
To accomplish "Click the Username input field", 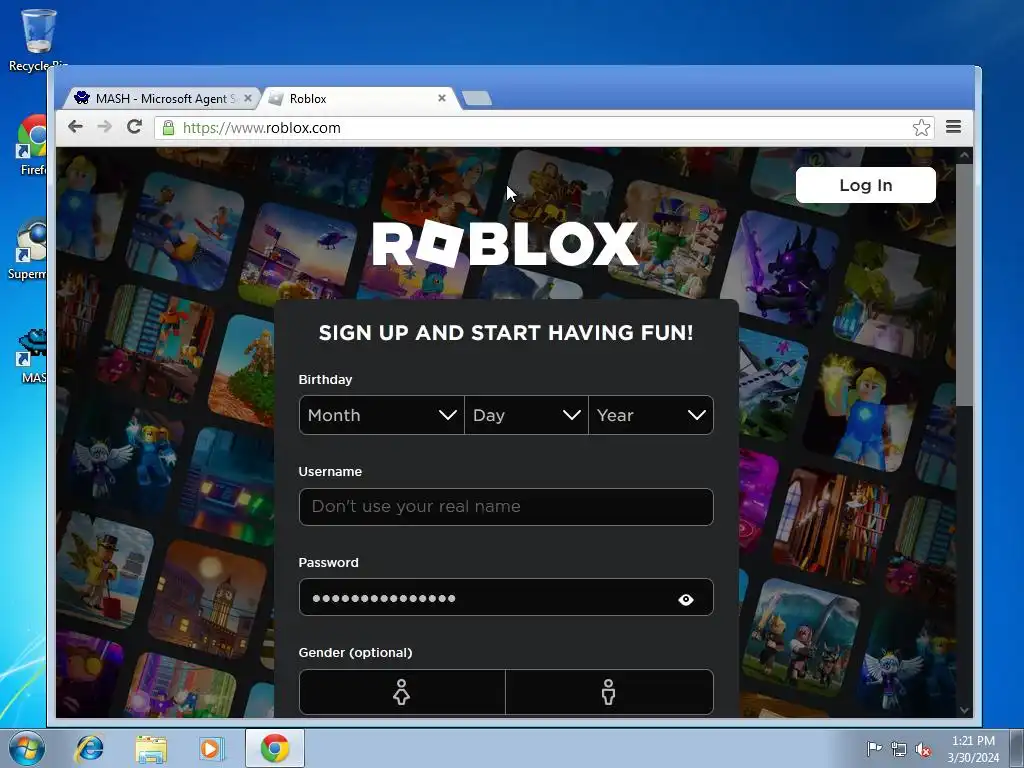I will pyautogui.click(x=506, y=507).
